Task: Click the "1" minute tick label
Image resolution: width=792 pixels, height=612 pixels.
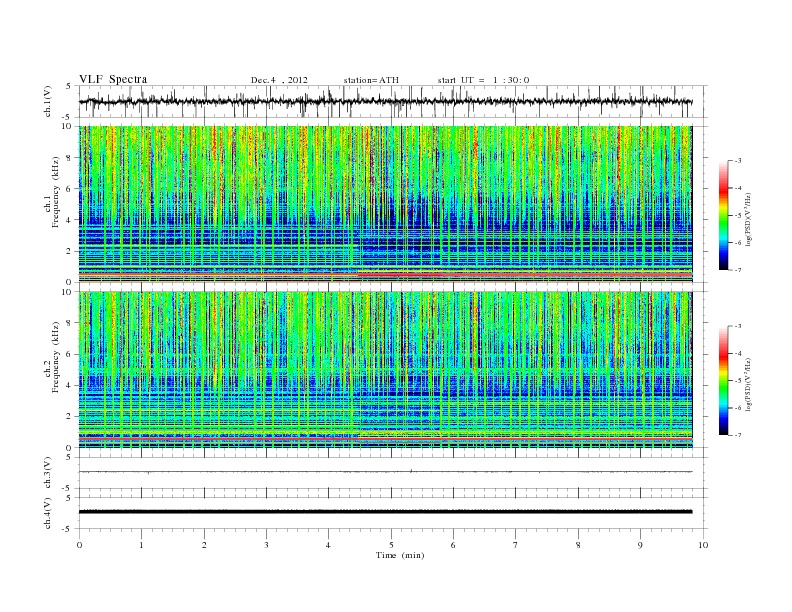Action: (x=141, y=545)
